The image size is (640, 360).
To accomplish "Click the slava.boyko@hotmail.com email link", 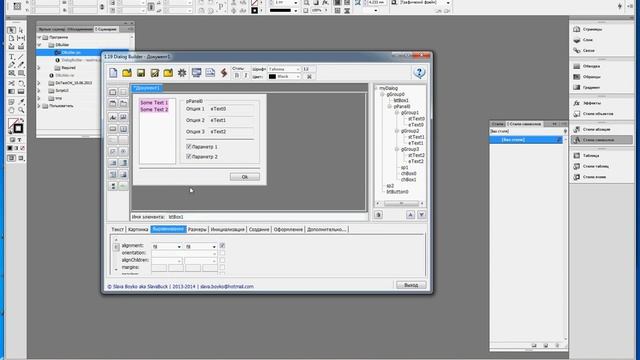I will pos(227,287).
